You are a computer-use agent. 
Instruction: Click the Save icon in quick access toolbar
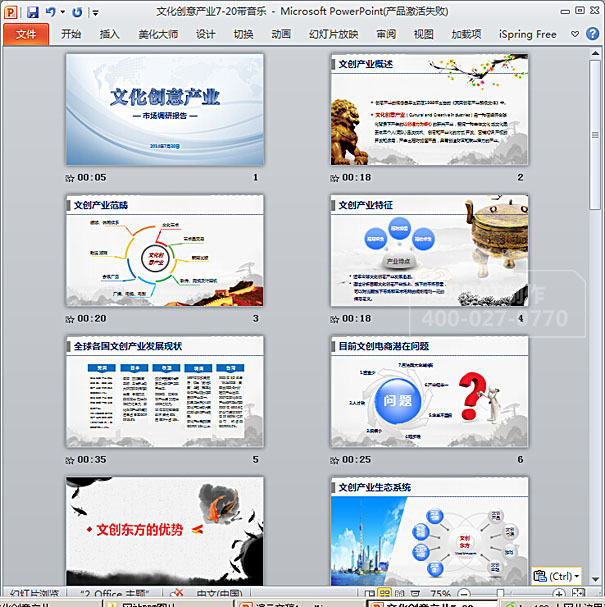point(32,12)
